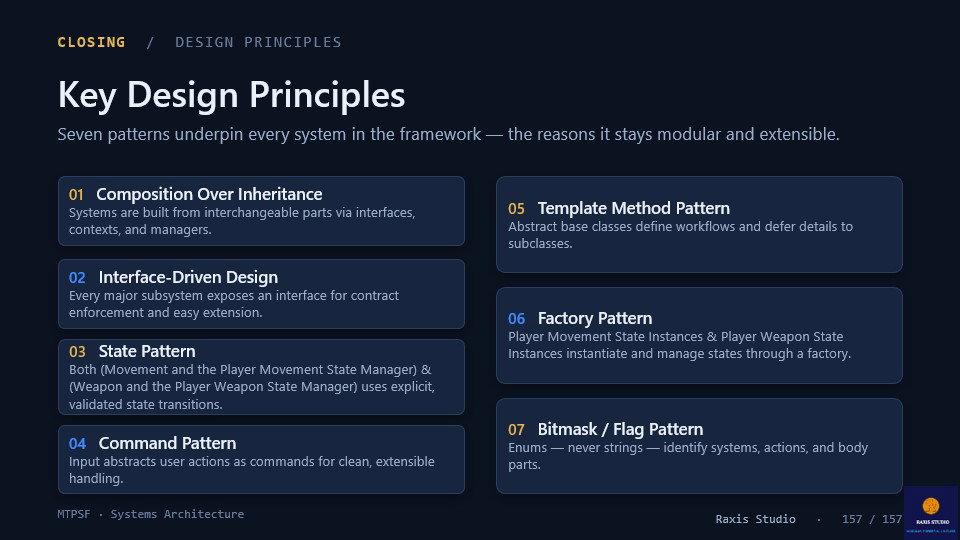Open the Bitmask / Flag Pattern card
This screenshot has height=540, width=960.
pyautogui.click(x=699, y=446)
